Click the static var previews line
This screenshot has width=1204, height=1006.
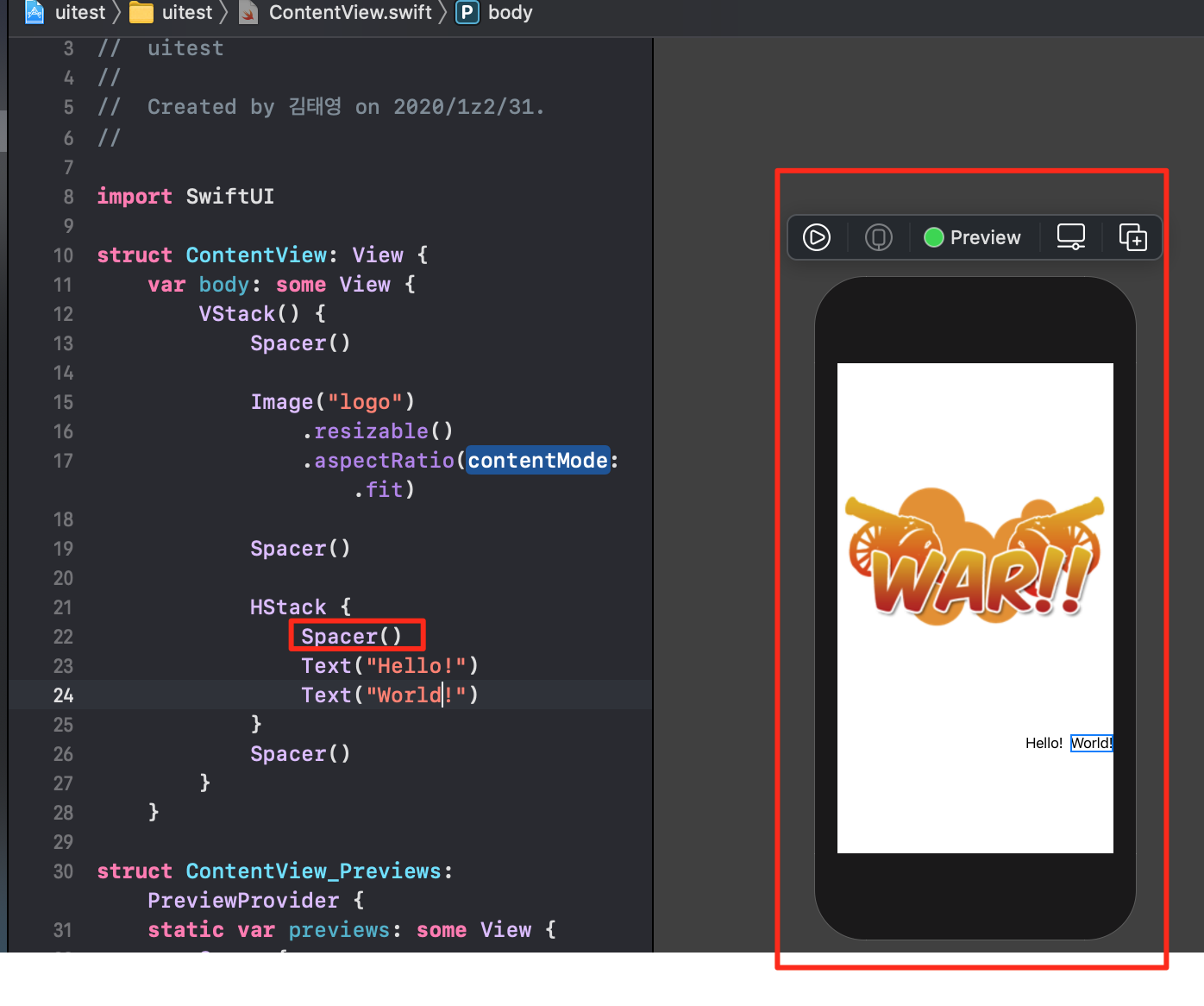[352, 930]
